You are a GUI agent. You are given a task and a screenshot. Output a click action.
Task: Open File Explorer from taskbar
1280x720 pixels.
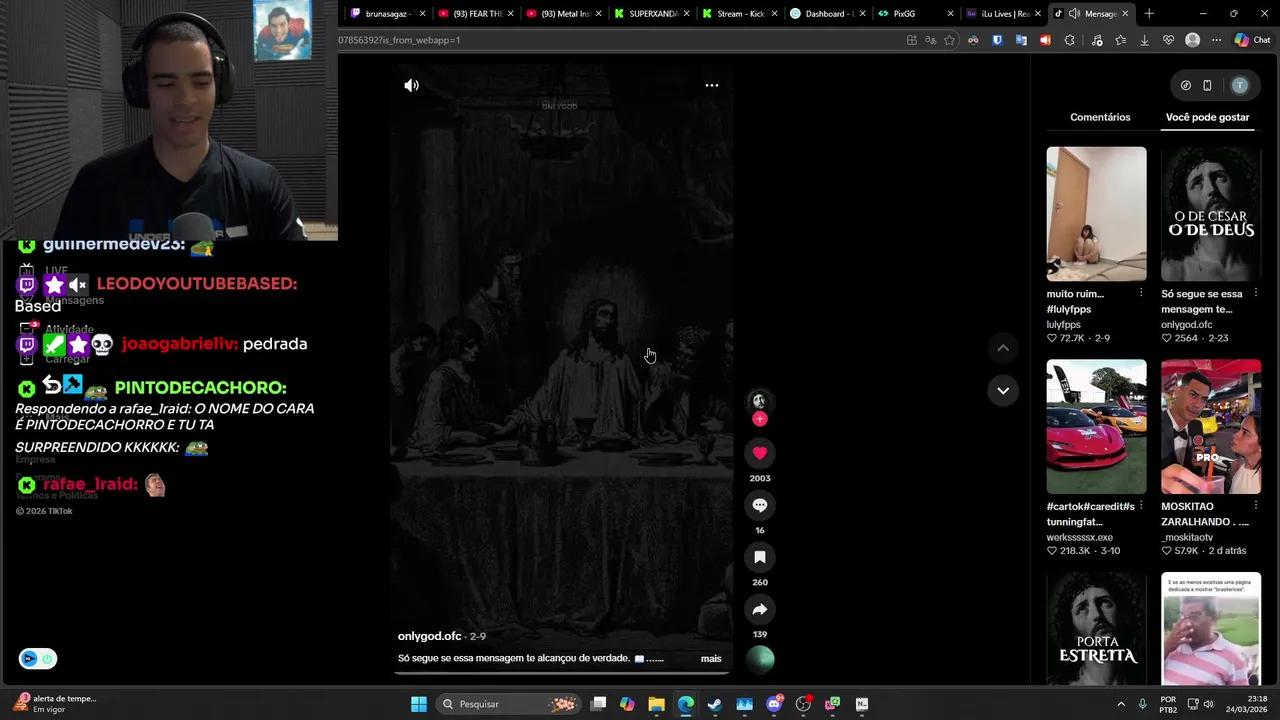coord(656,704)
